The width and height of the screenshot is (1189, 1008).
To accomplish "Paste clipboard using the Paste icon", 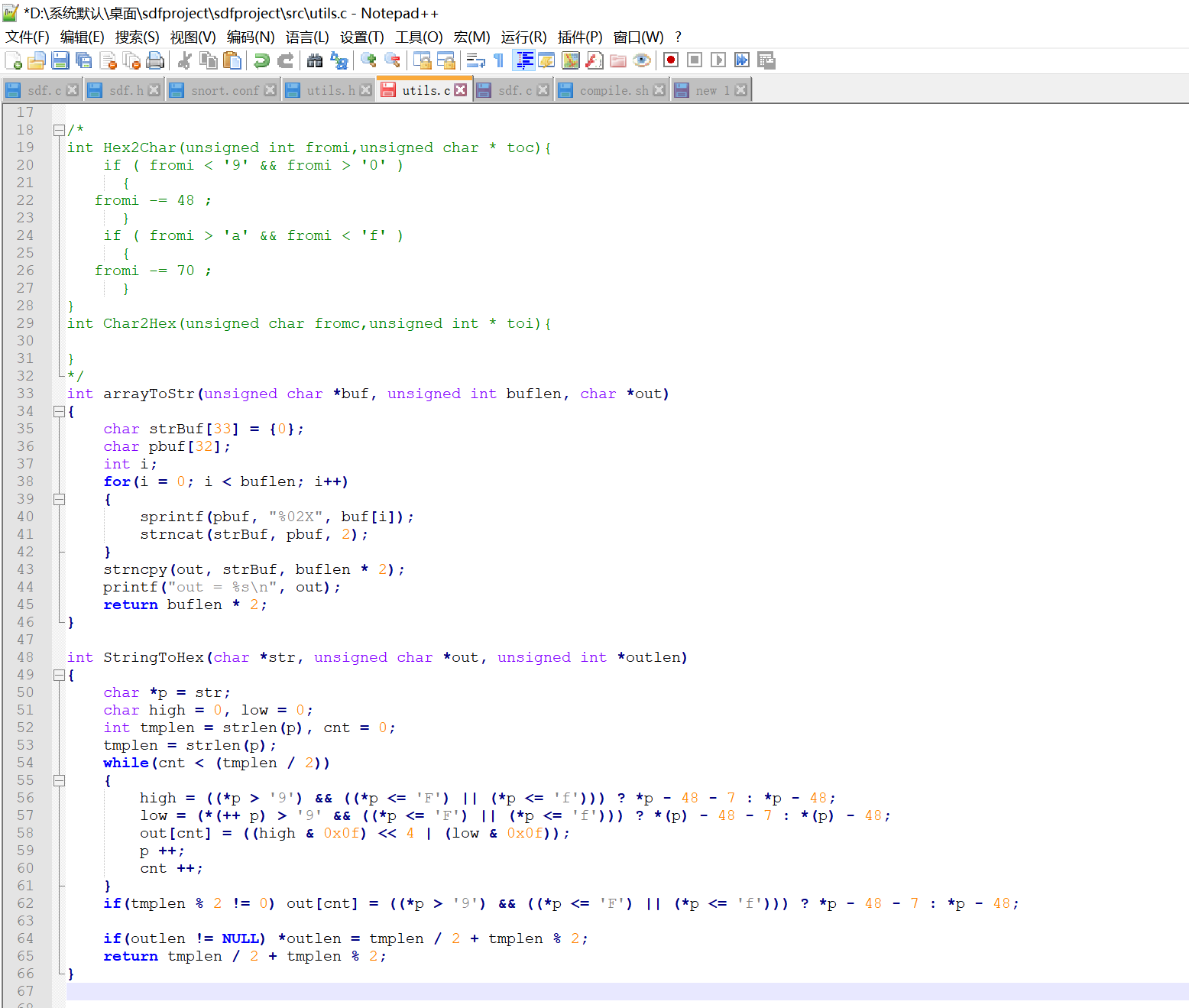I will [232, 60].
